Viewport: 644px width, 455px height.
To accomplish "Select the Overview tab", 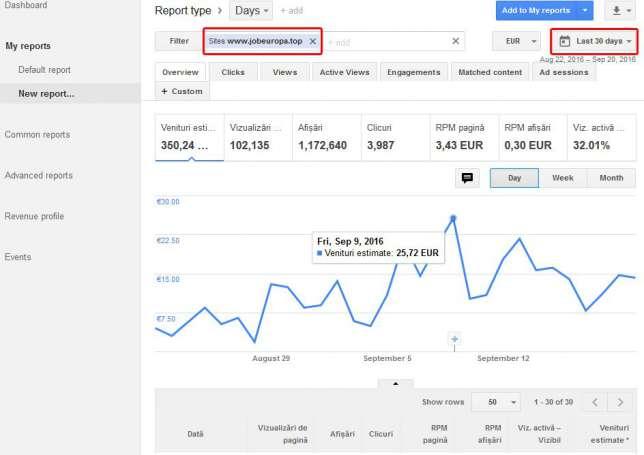I will click(180, 72).
